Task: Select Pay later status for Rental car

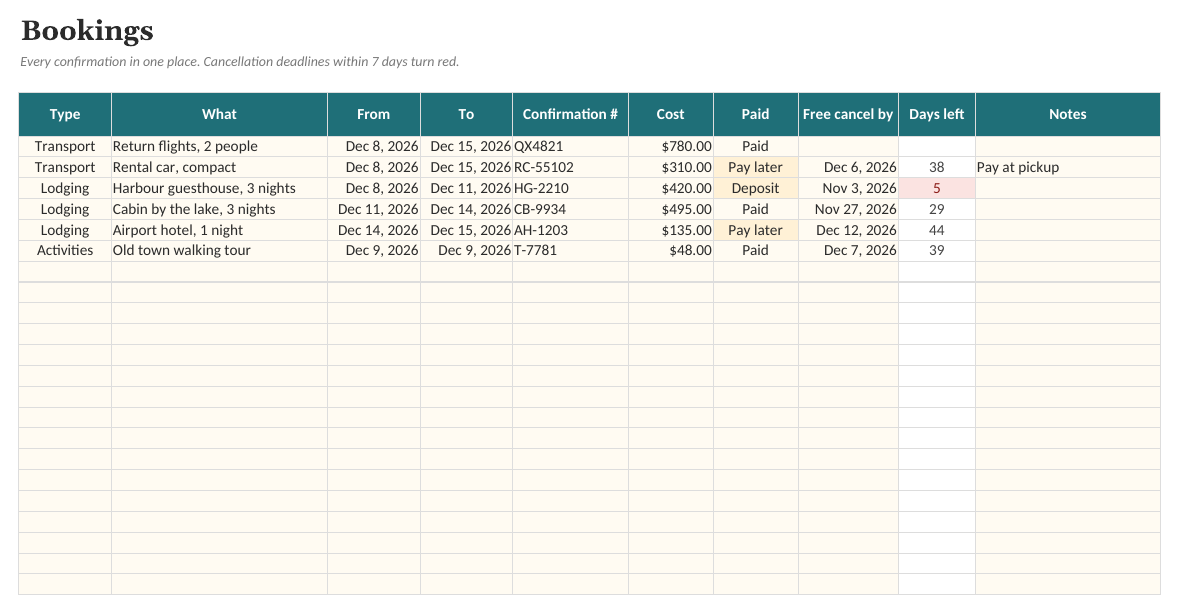Action: pos(756,167)
